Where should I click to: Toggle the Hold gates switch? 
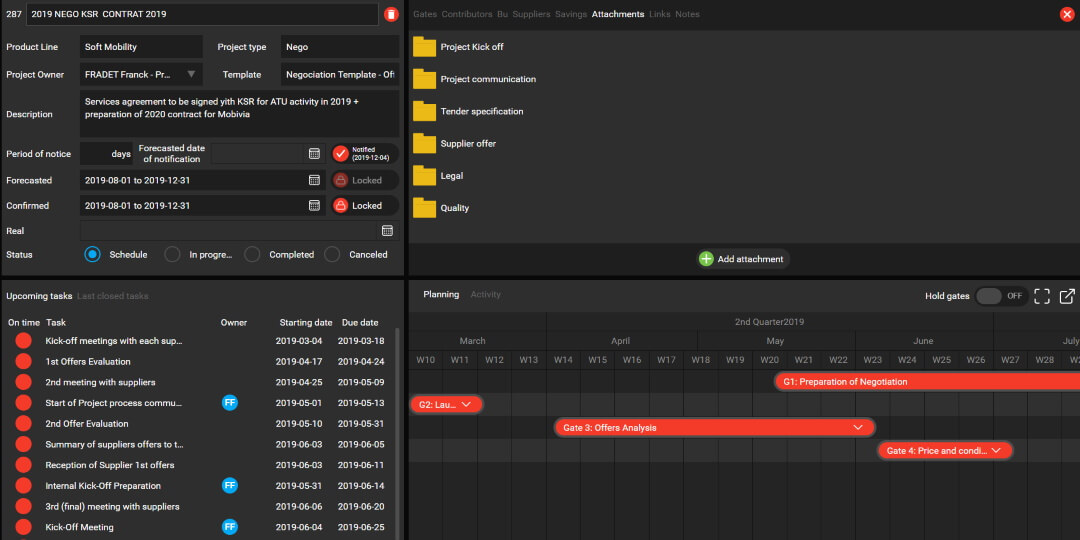1001,296
